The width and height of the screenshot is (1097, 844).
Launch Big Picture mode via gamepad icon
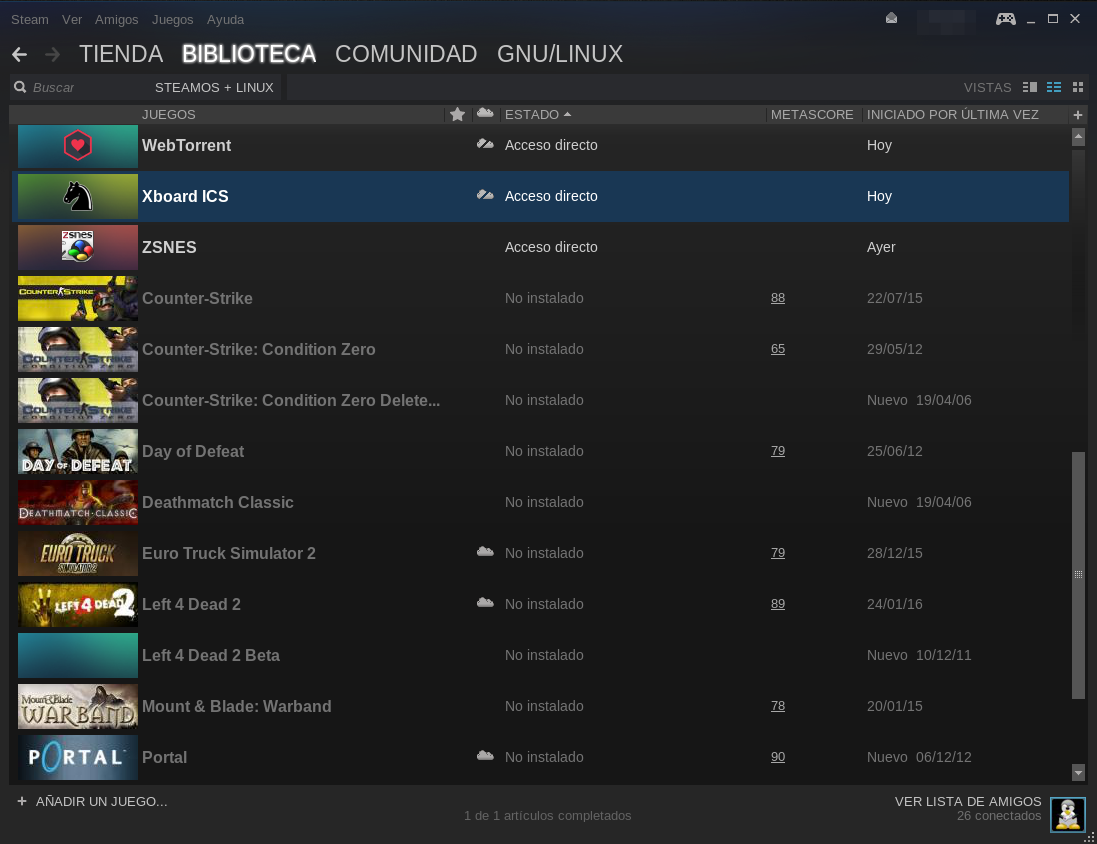[1006, 18]
